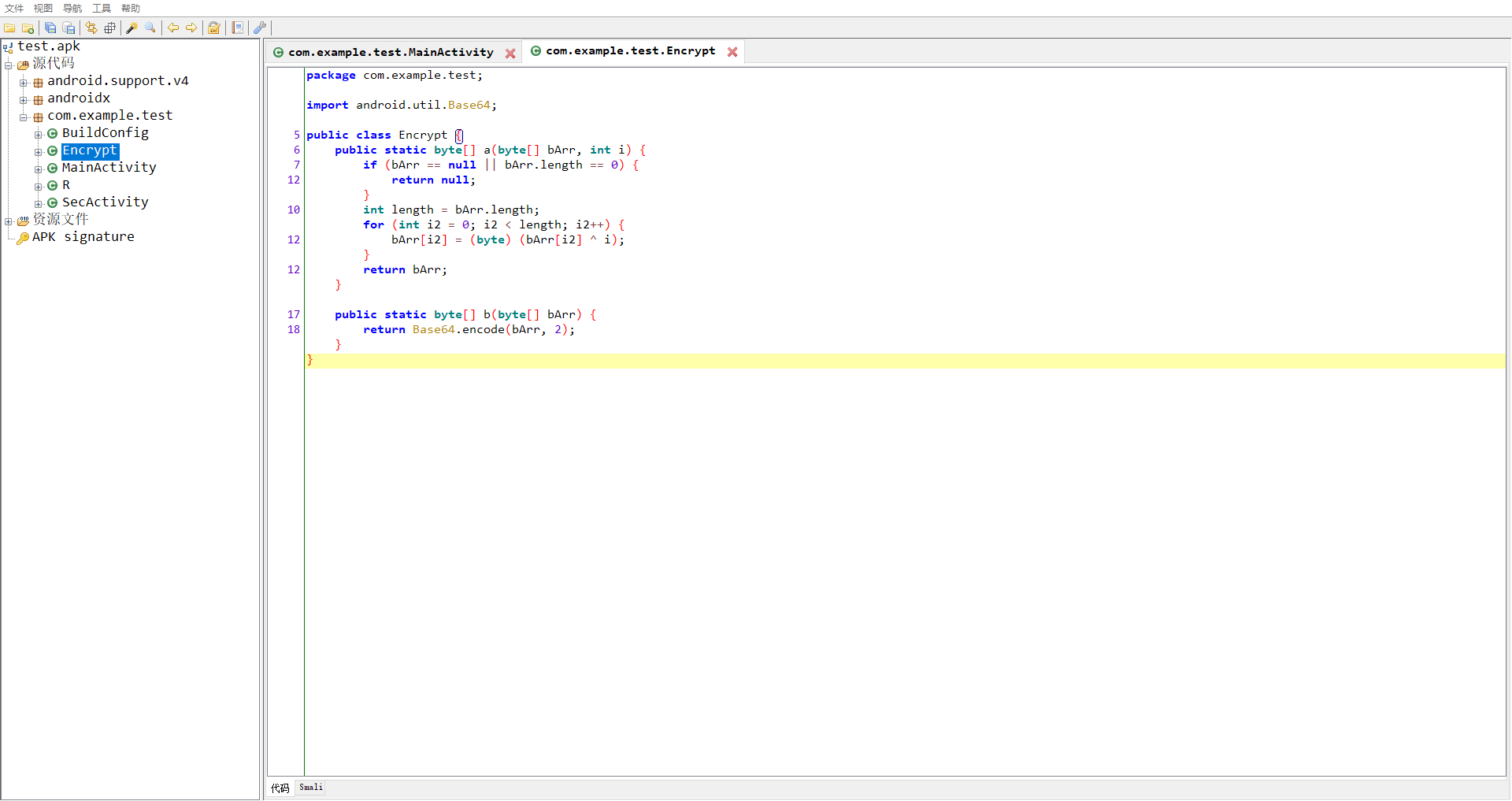Screen dimensions: 1512x801
Task: Click 'int length = bArr.length;' statement
Action: (451, 210)
